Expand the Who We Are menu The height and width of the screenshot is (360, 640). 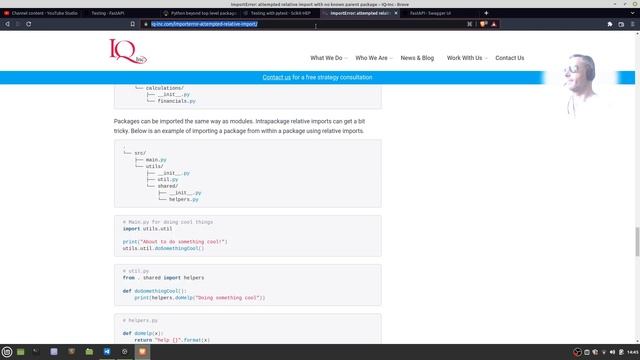[x=373, y=58]
